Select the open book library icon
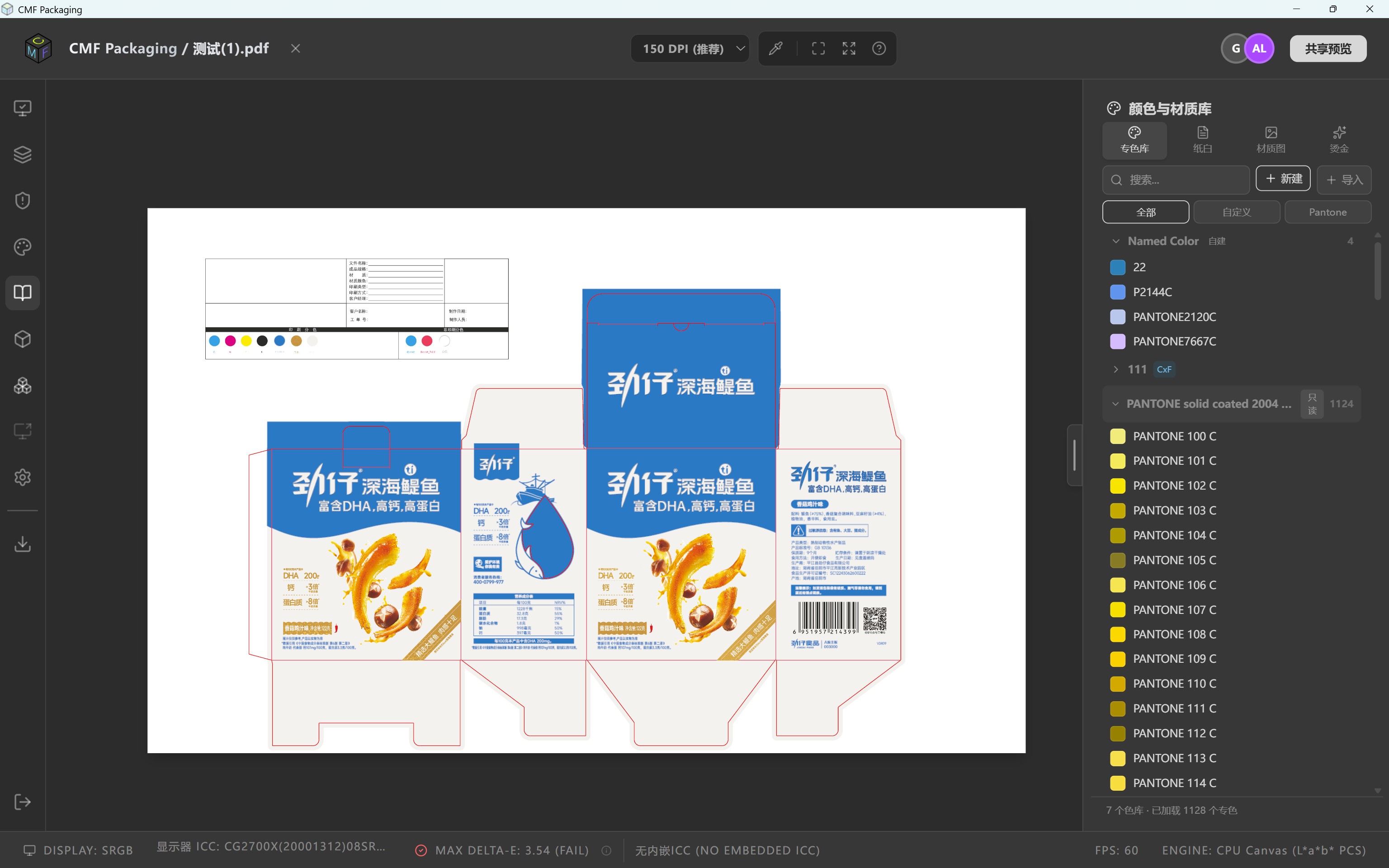The height and width of the screenshot is (868, 1389). point(23,293)
